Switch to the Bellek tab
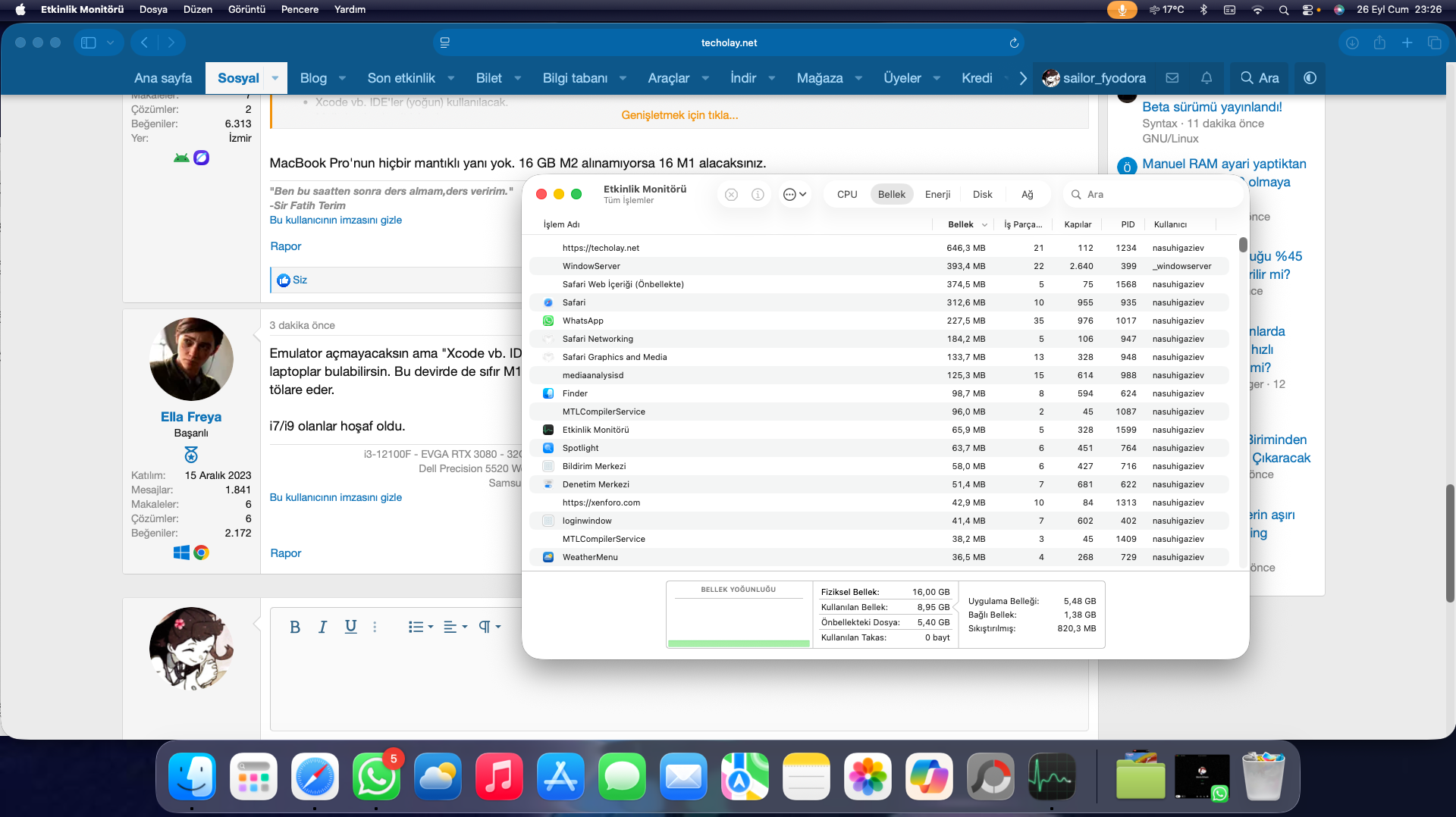Viewport: 1456px width, 817px height. 892,195
